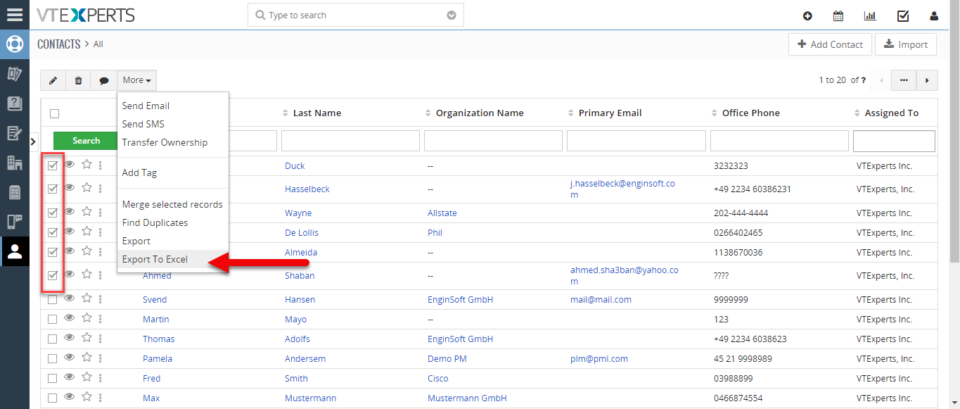This screenshot has height=409, width=960.
Task: Choose Transfer Ownership from More menu
Action: pyautogui.click(x=165, y=142)
